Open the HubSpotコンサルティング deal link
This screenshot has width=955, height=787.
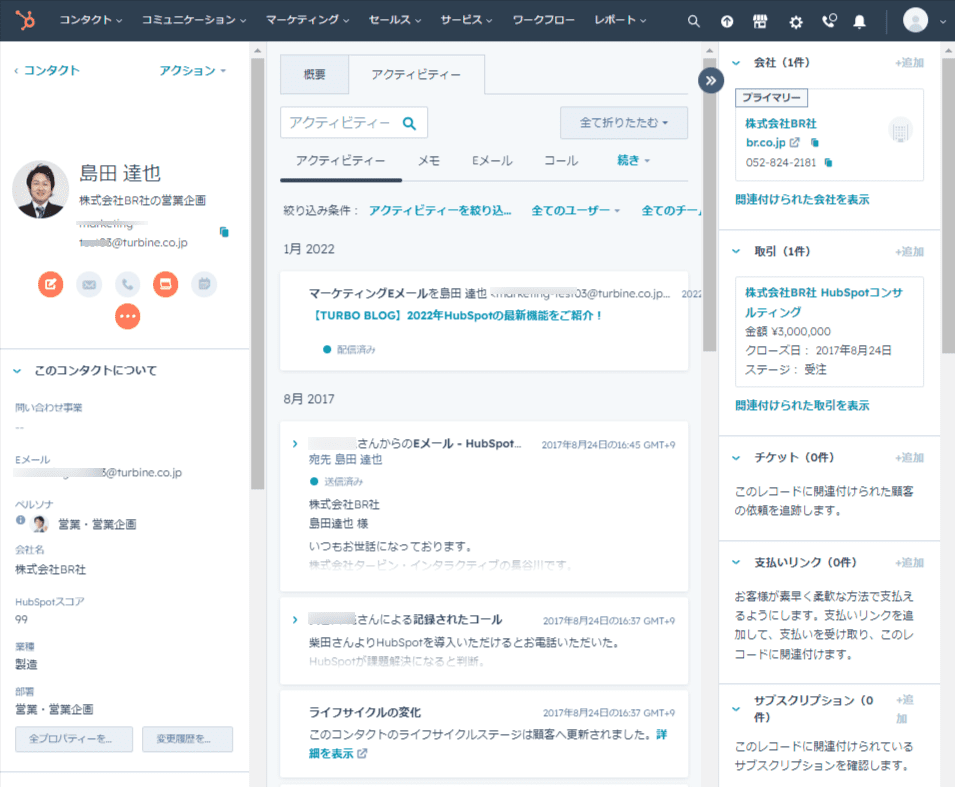pyautogui.click(x=823, y=302)
